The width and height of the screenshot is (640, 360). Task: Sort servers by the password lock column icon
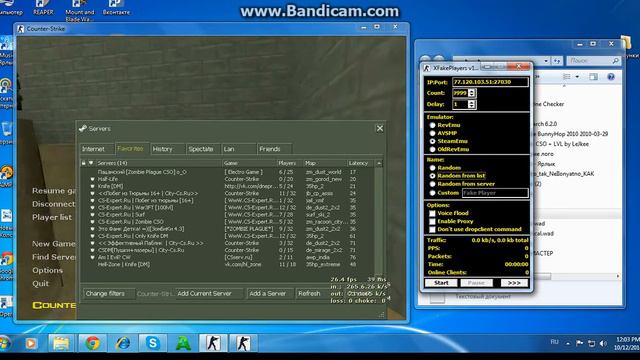(x=84, y=163)
